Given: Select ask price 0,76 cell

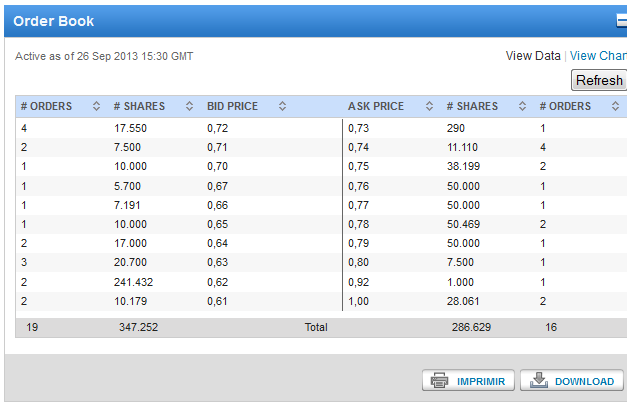Looking at the screenshot, I should tap(358, 186).
